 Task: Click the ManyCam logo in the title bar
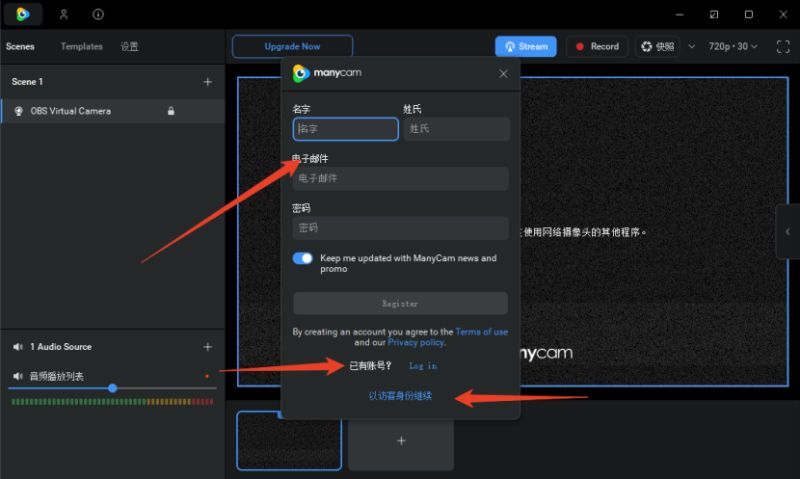click(22, 14)
